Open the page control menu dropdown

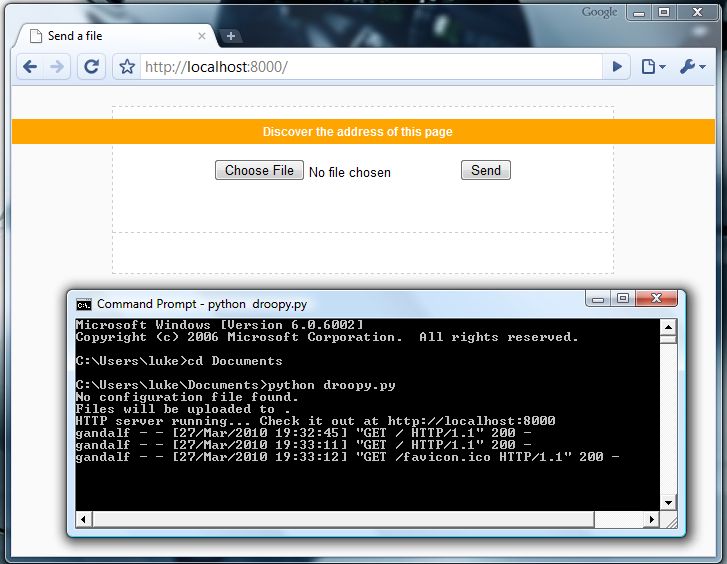pos(653,67)
